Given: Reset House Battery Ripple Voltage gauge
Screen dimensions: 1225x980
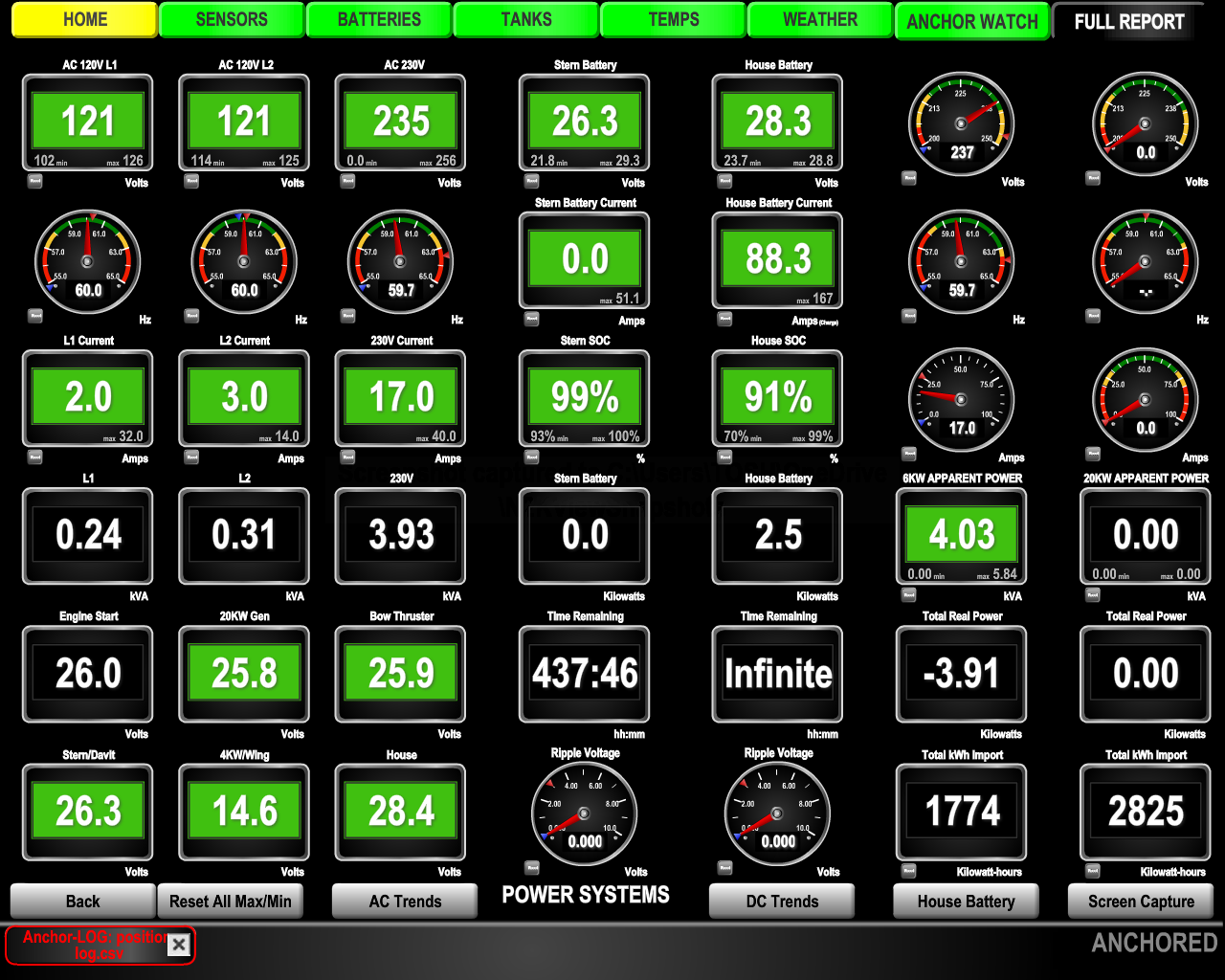Looking at the screenshot, I should pyautogui.click(x=725, y=867).
